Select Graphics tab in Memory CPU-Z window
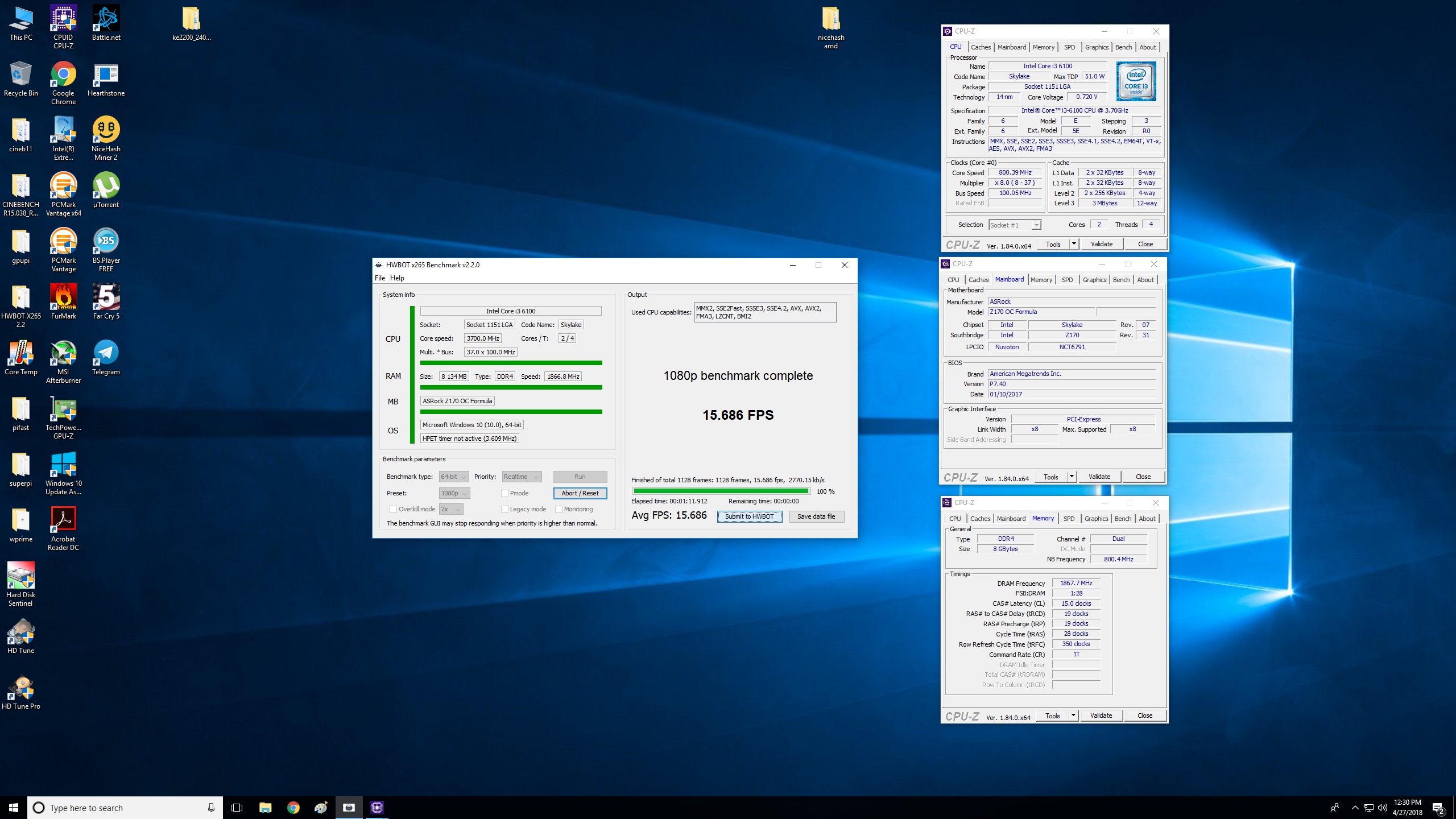This screenshot has height=819, width=1456. [1096, 519]
